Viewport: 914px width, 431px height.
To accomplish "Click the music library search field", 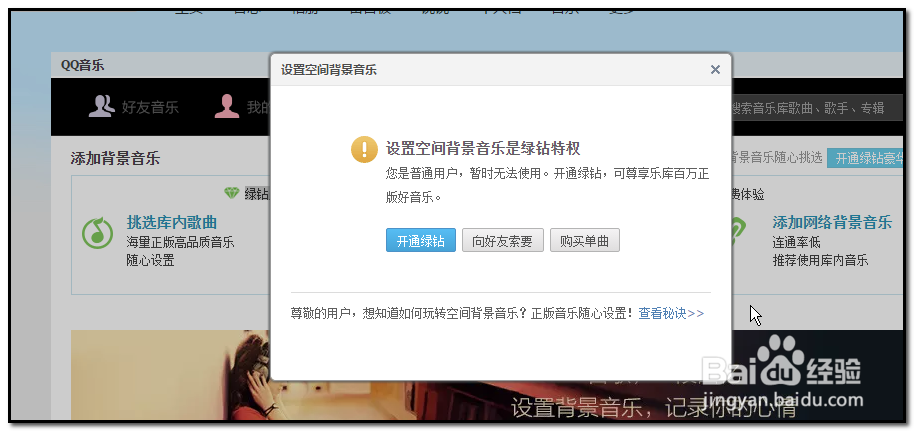I will point(815,108).
